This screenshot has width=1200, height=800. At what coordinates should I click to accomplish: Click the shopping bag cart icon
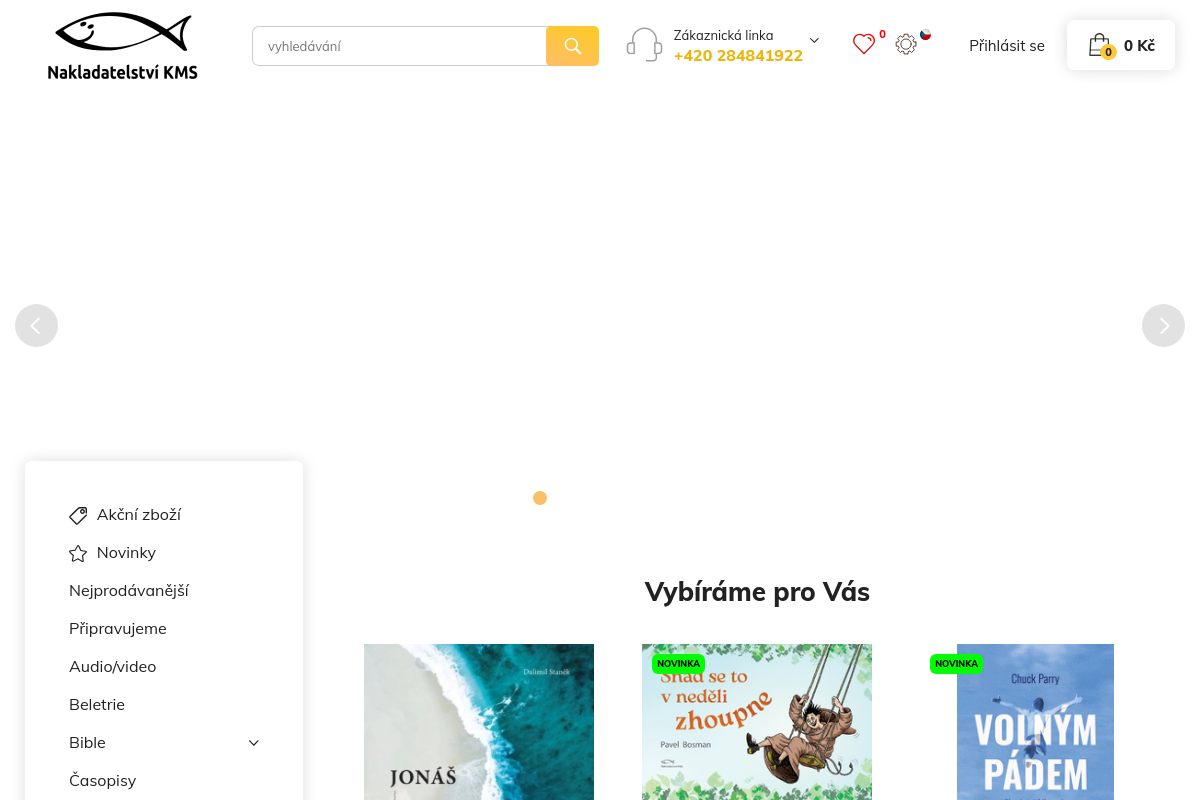(1100, 45)
